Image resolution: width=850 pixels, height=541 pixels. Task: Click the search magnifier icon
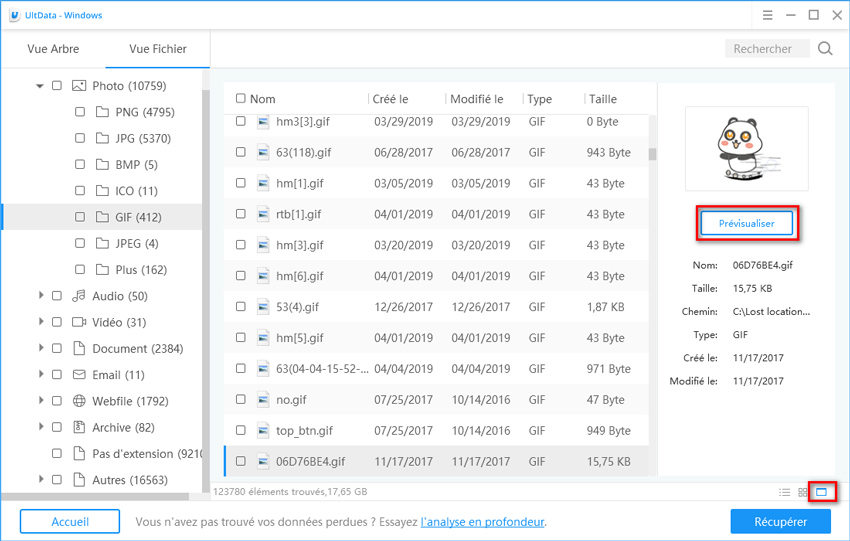pos(825,48)
